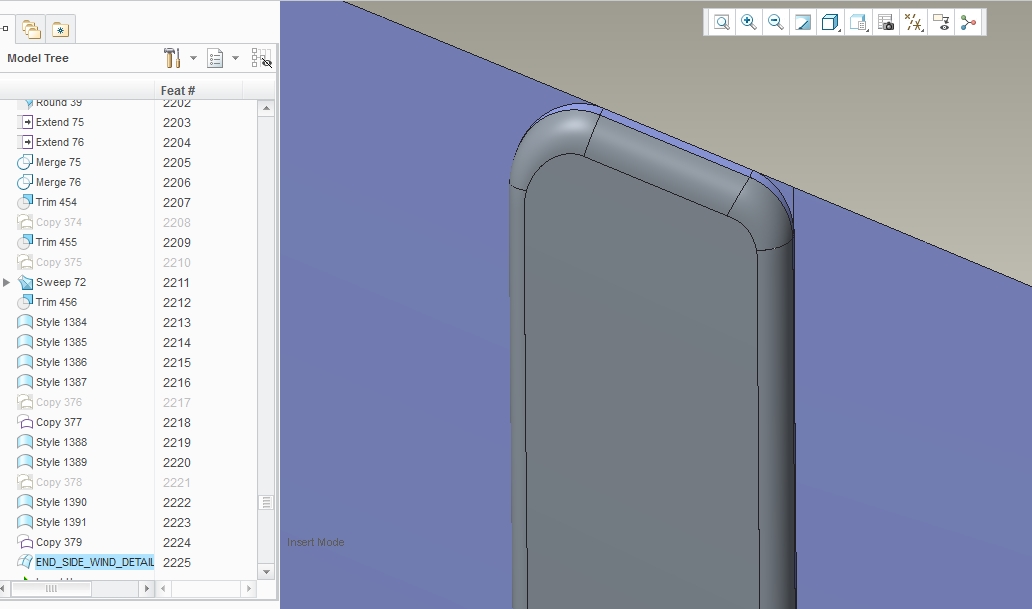The height and width of the screenshot is (609, 1032).
Task: Click the Trim 454 feature icon
Action: (24, 202)
